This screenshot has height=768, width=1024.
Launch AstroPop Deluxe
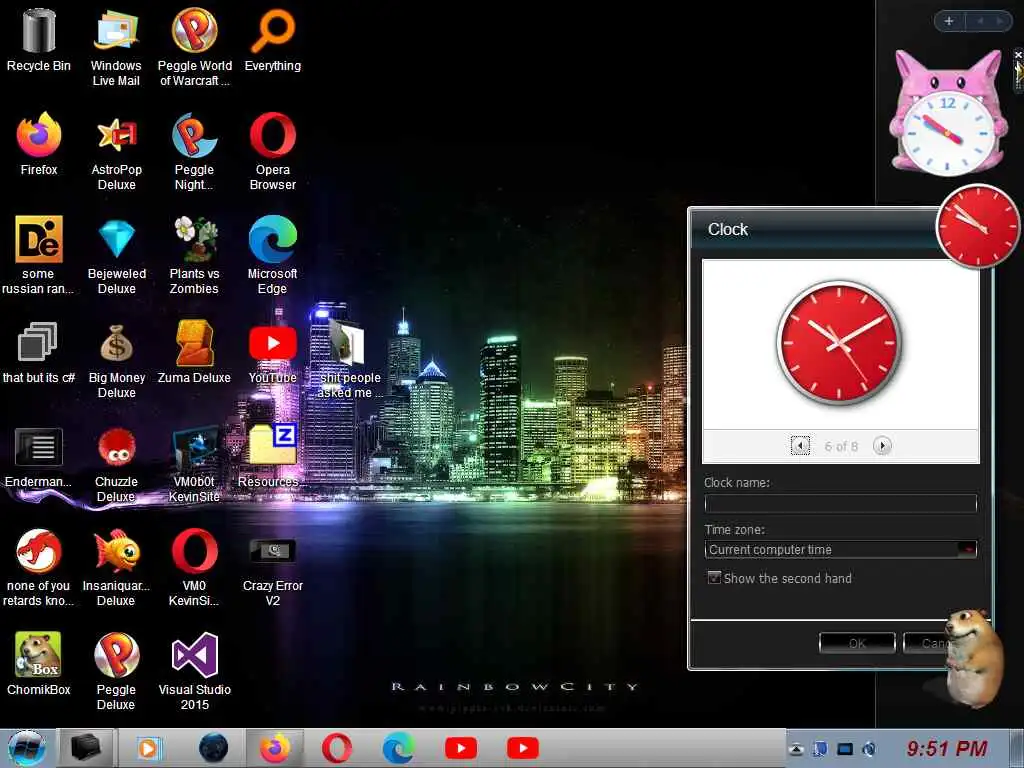(116, 152)
